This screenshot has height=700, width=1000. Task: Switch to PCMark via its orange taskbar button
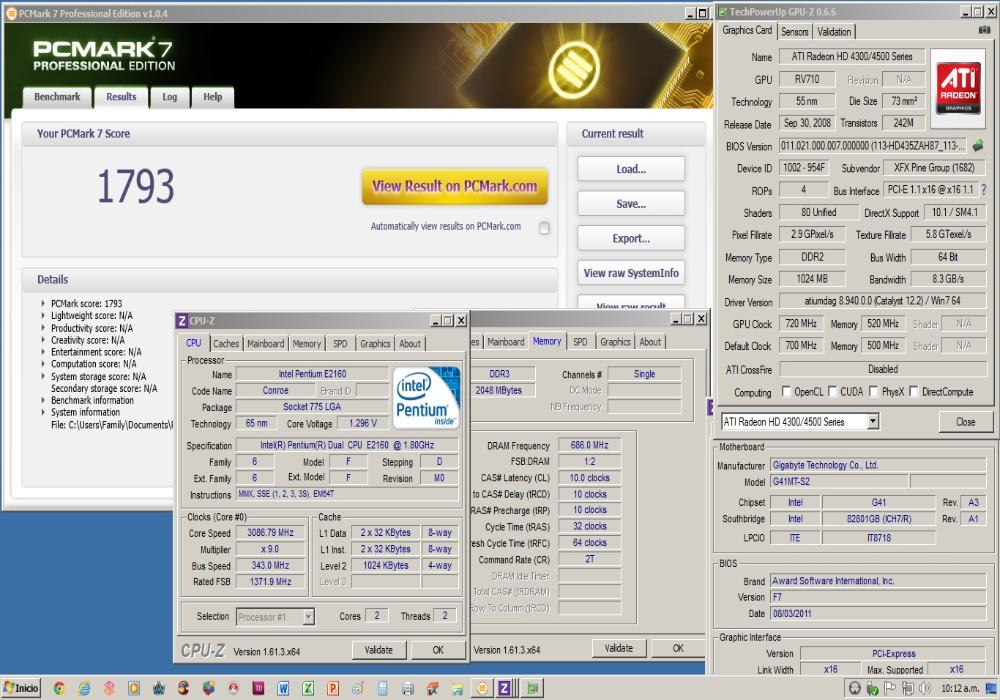click(482, 688)
